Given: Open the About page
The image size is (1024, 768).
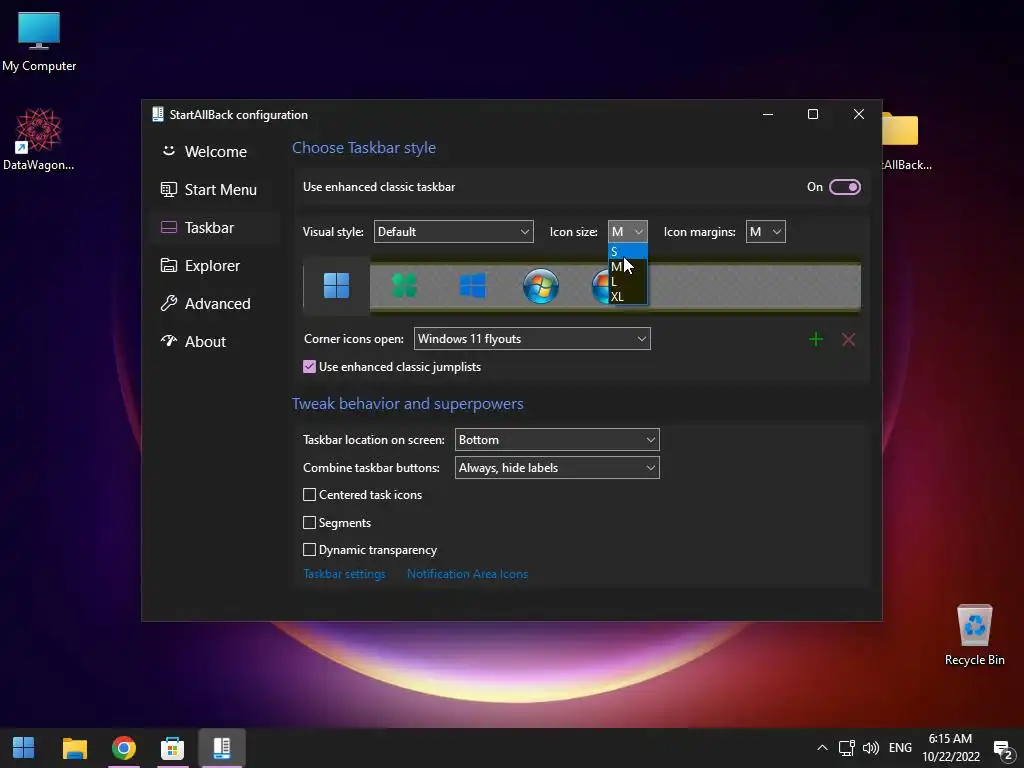Looking at the screenshot, I should coord(215,342).
